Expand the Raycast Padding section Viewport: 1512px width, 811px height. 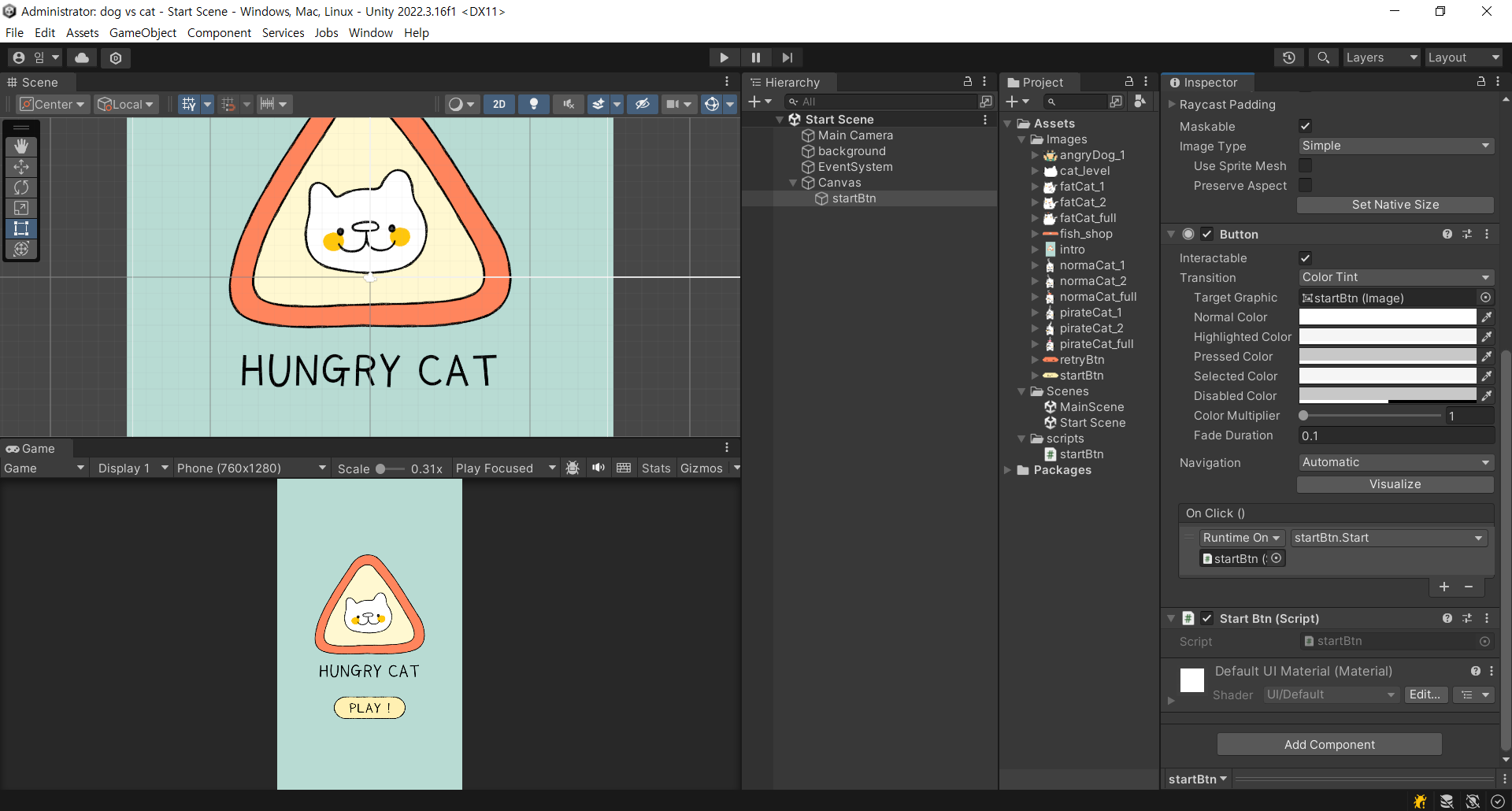(1172, 105)
